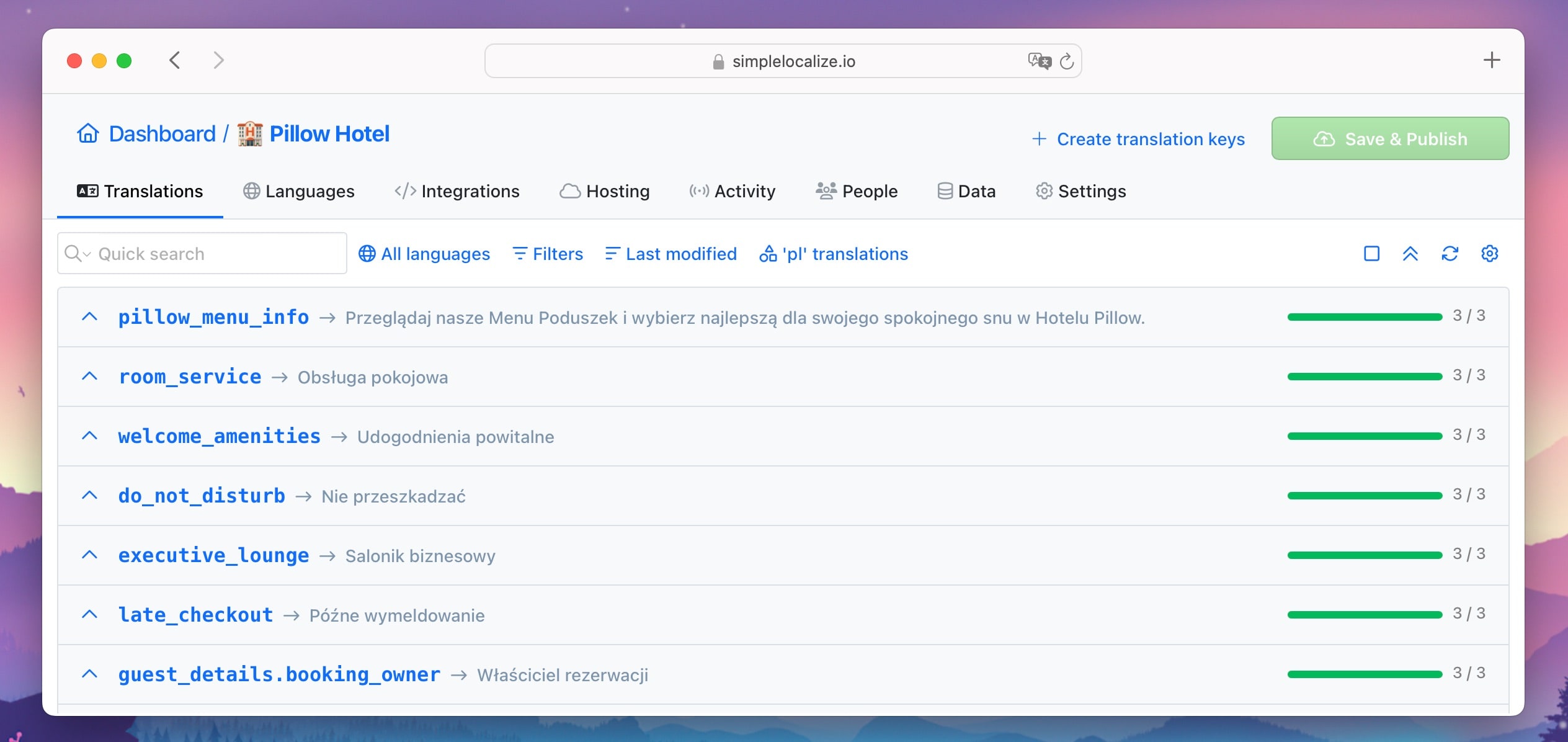Open the All languages selector
The height and width of the screenshot is (742, 1568).
coord(424,254)
